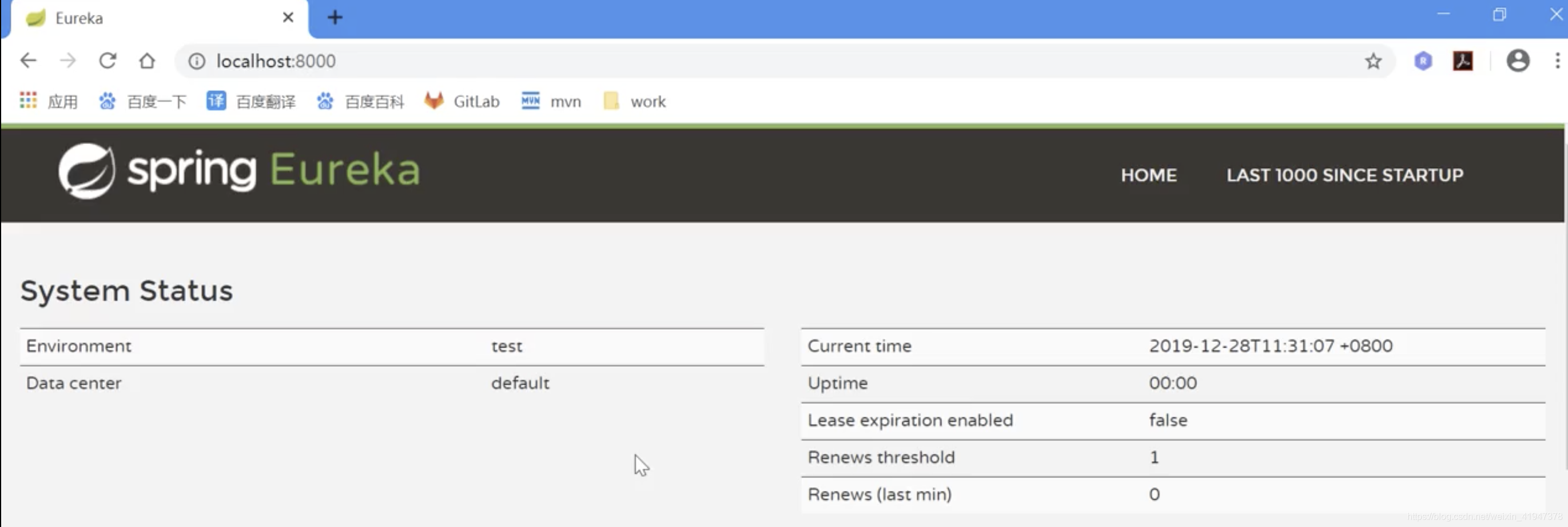Select the Renews (last min) label
The height and width of the screenshot is (527, 1568).
coord(879,494)
